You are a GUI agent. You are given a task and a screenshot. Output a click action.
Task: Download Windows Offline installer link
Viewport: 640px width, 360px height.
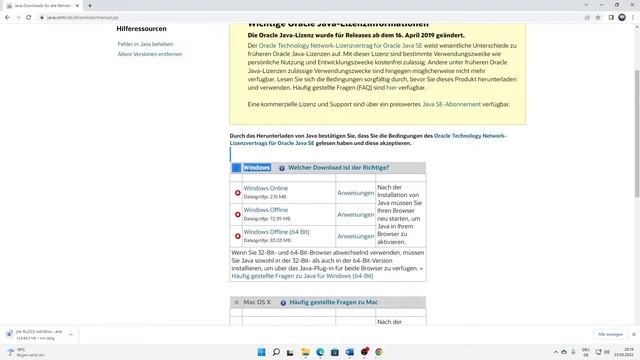(266, 210)
